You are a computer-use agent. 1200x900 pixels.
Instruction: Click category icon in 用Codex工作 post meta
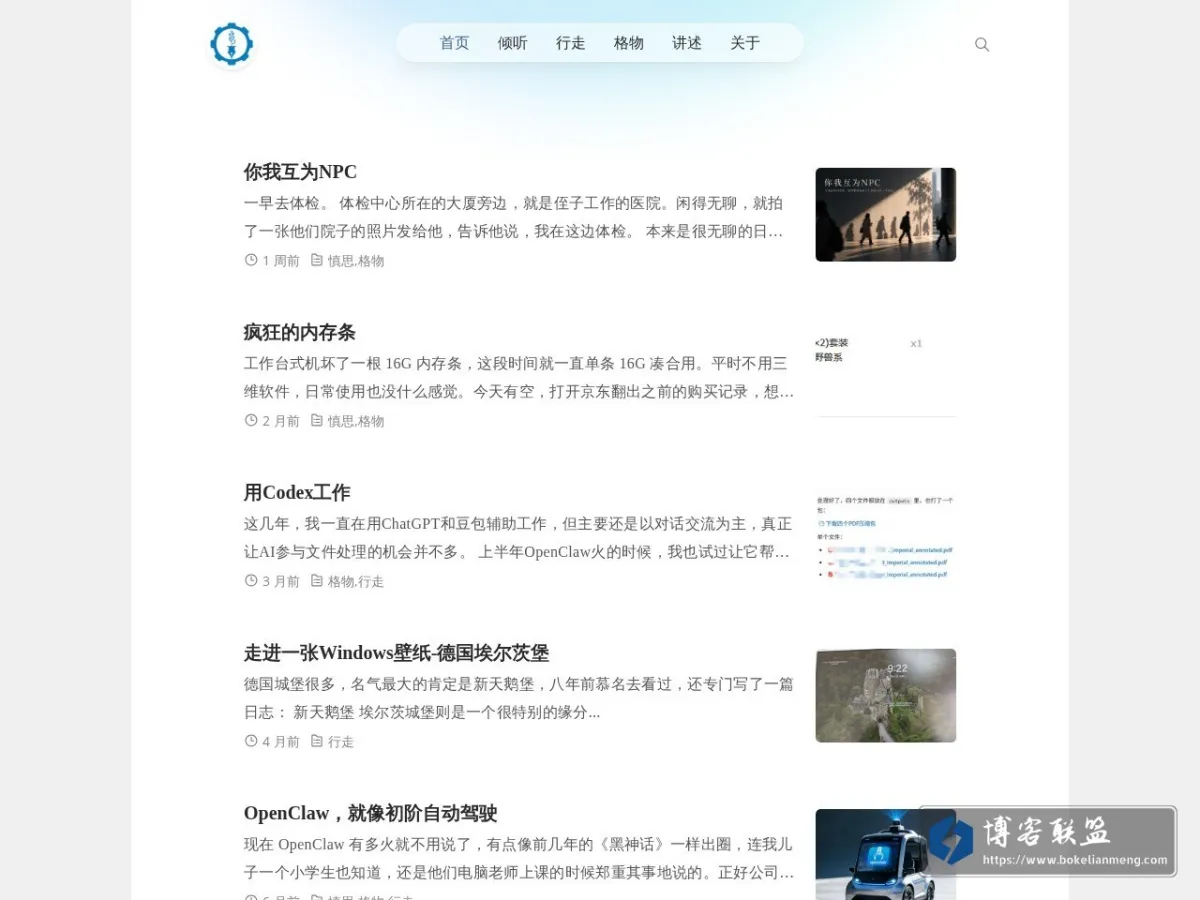[x=316, y=580]
